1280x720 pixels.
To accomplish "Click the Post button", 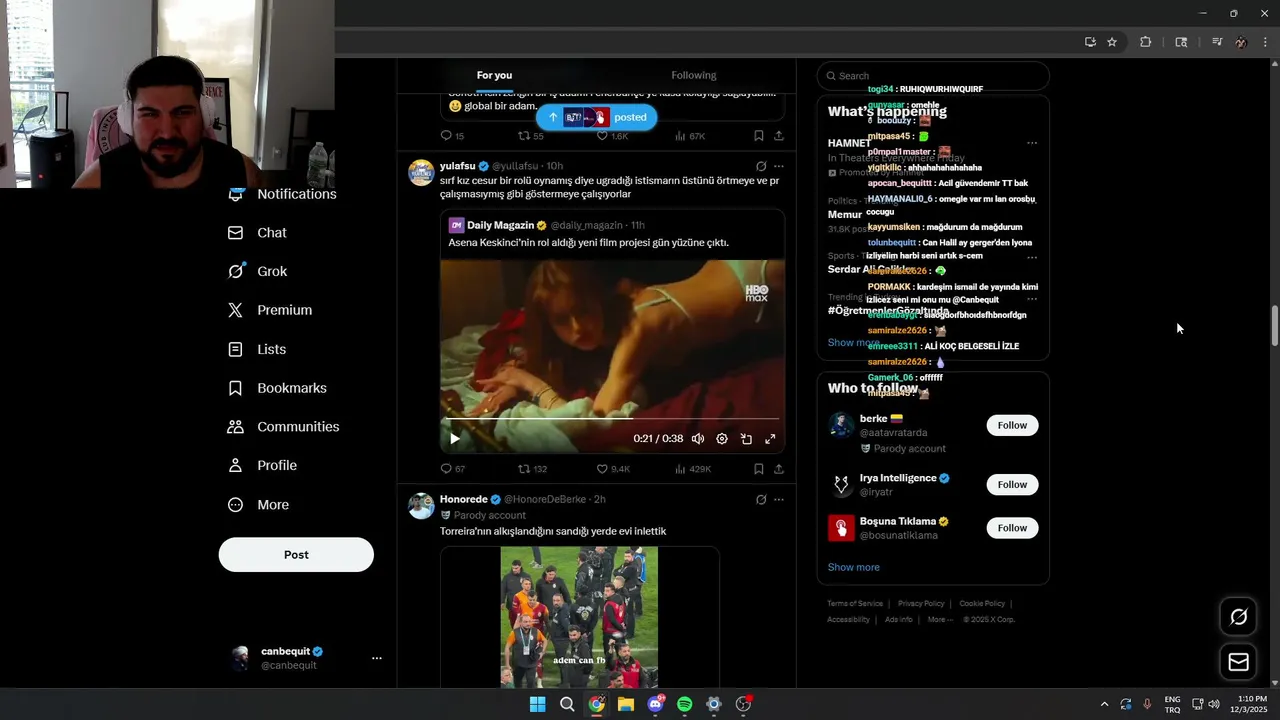I will click(296, 555).
